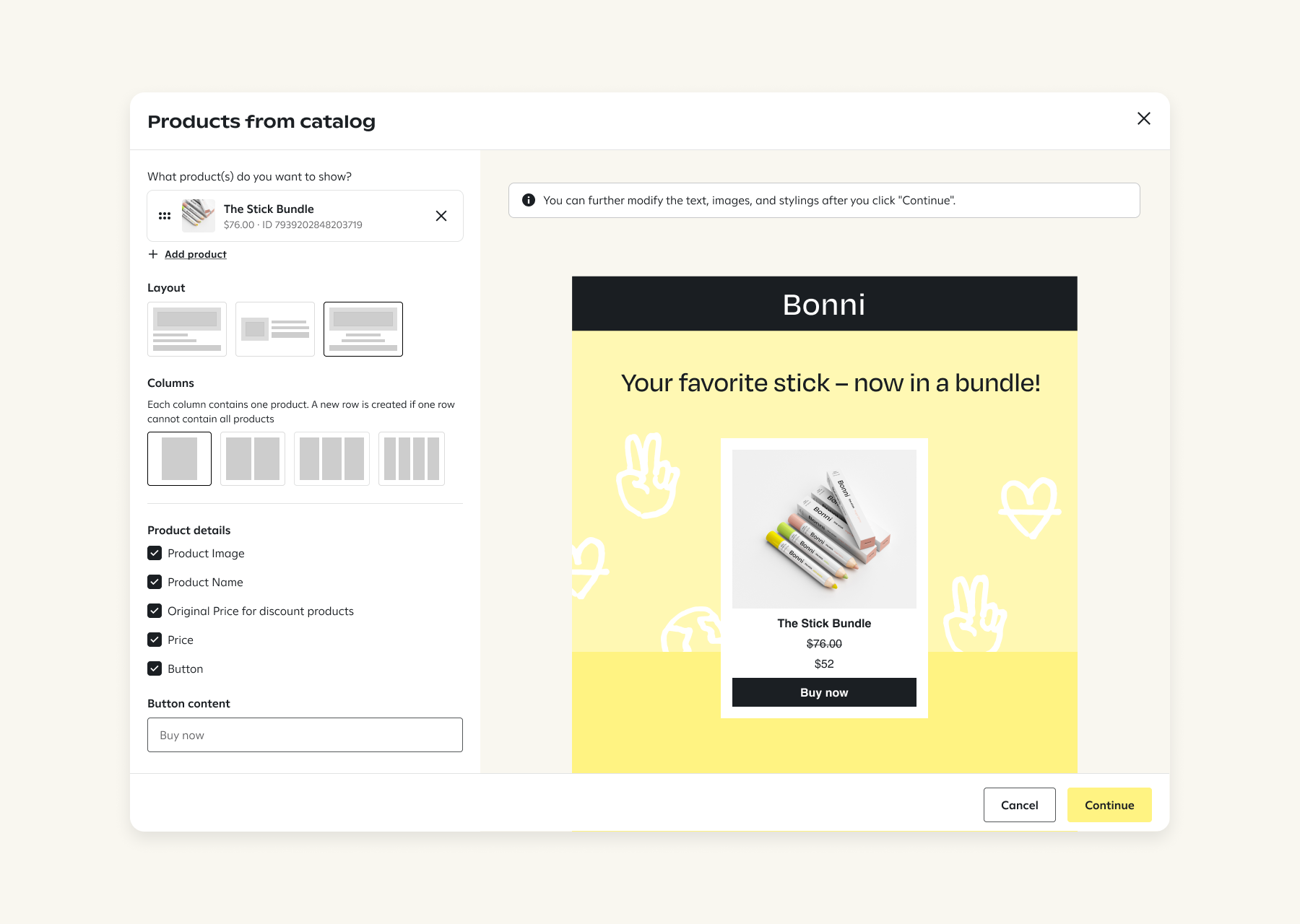Screen dimensions: 1300x924
Task: Close the Products from catalog dialog
Action: pos(1144,118)
